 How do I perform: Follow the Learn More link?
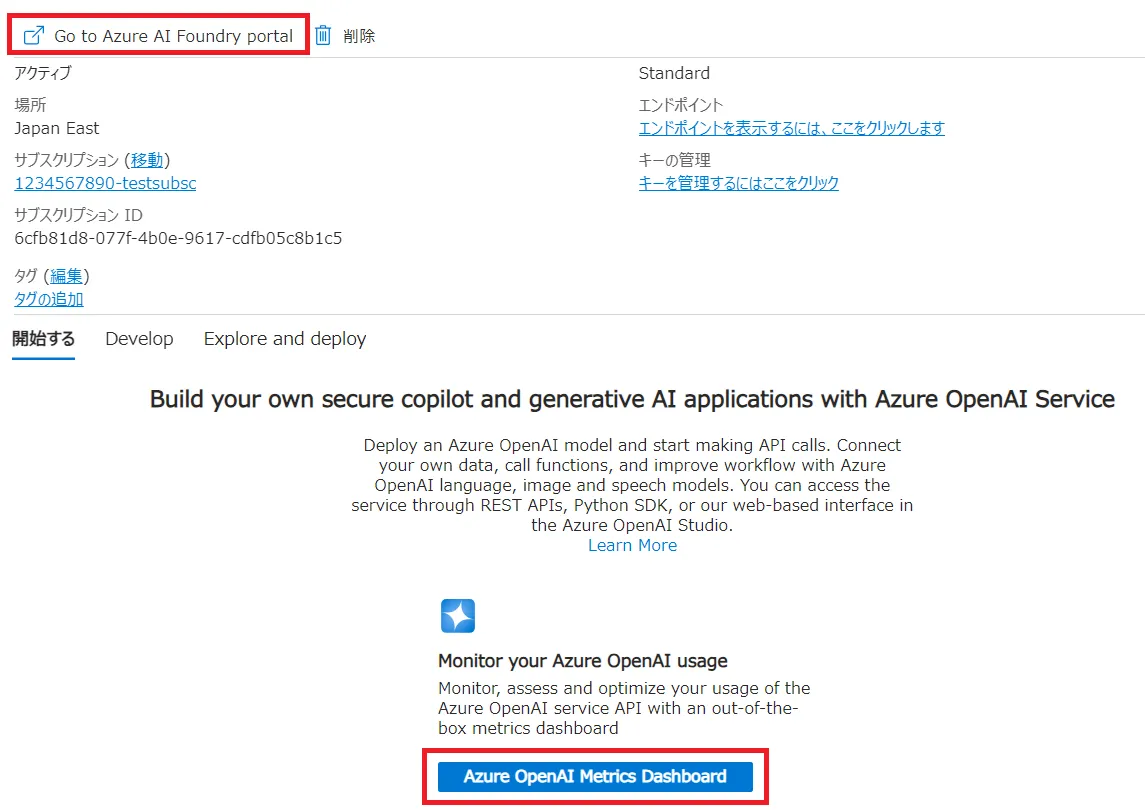pyautogui.click(x=632, y=545)
